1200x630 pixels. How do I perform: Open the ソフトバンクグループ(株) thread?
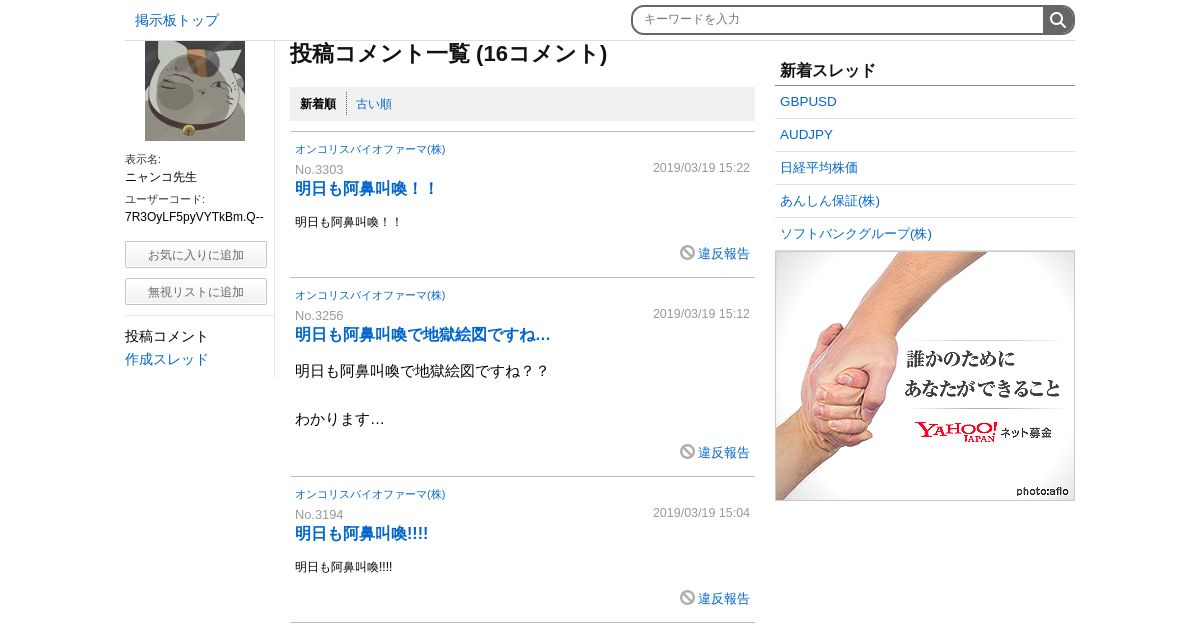pos(856,234)
